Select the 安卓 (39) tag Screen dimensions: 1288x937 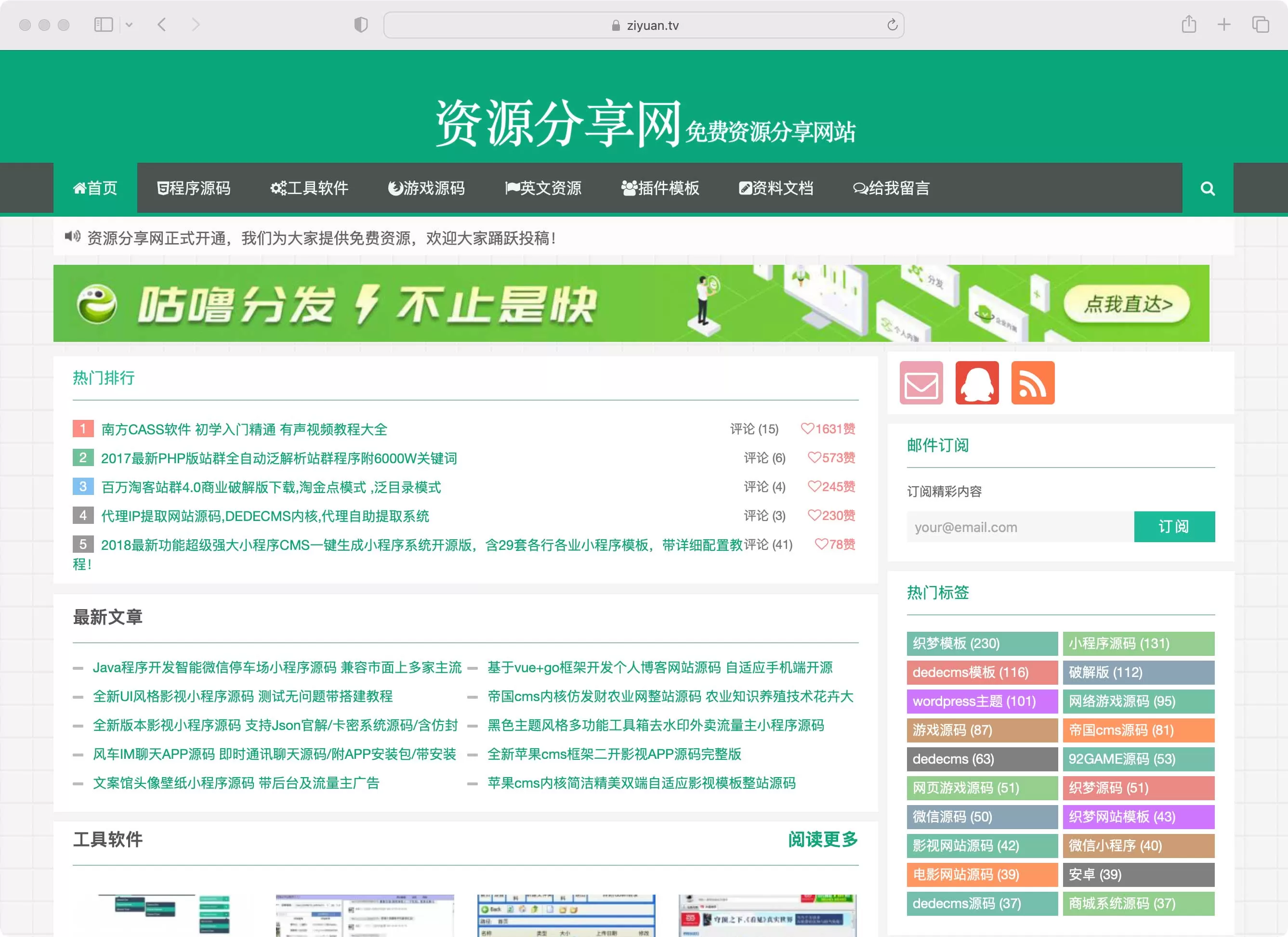click(x=1138, y=875)
